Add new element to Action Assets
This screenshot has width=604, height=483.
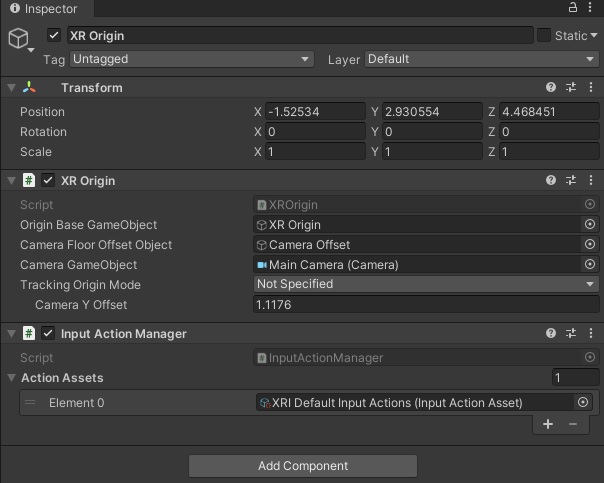[x=548, y=424]
